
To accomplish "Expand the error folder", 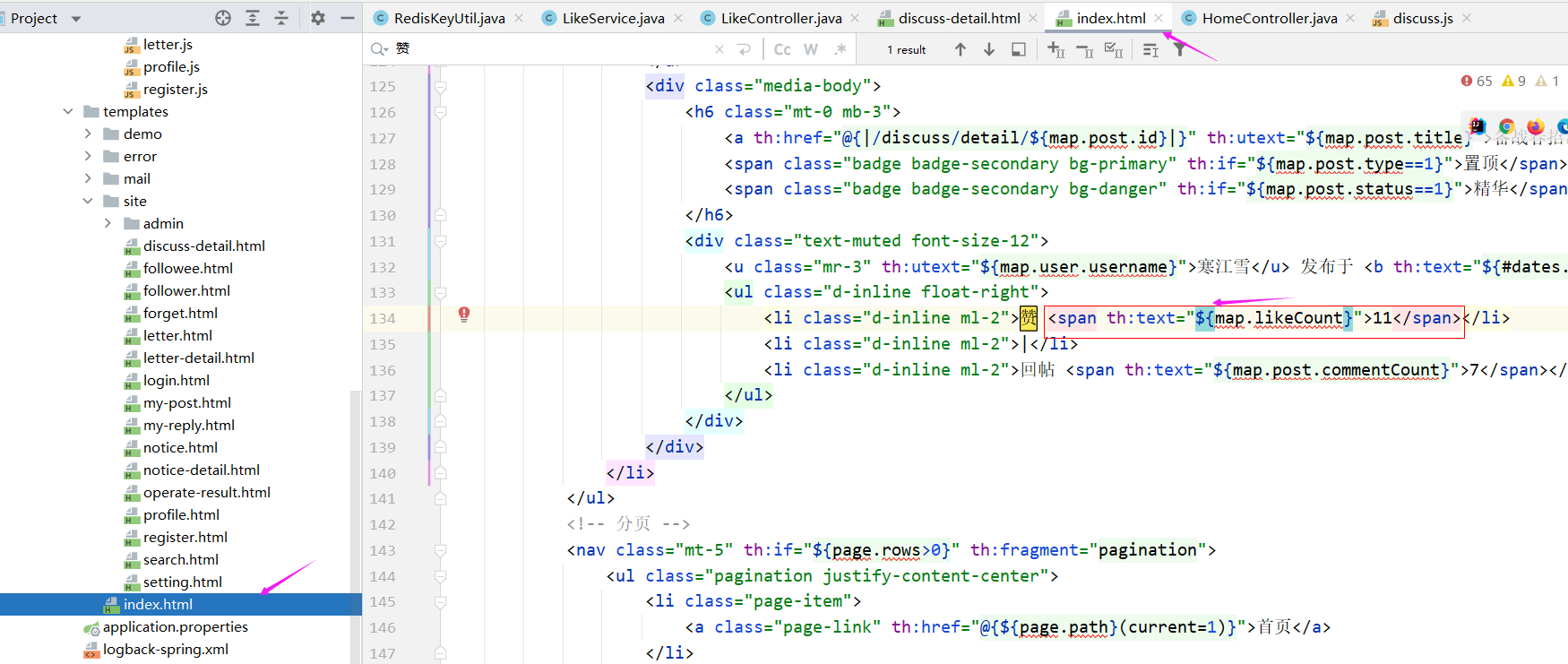I will 88,156.
